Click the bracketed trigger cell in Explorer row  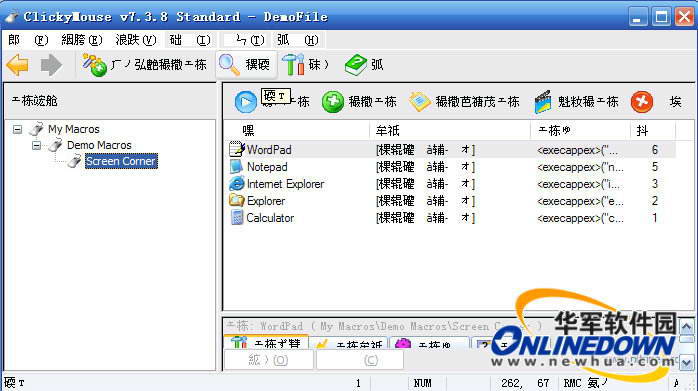[x=426, y=200]
